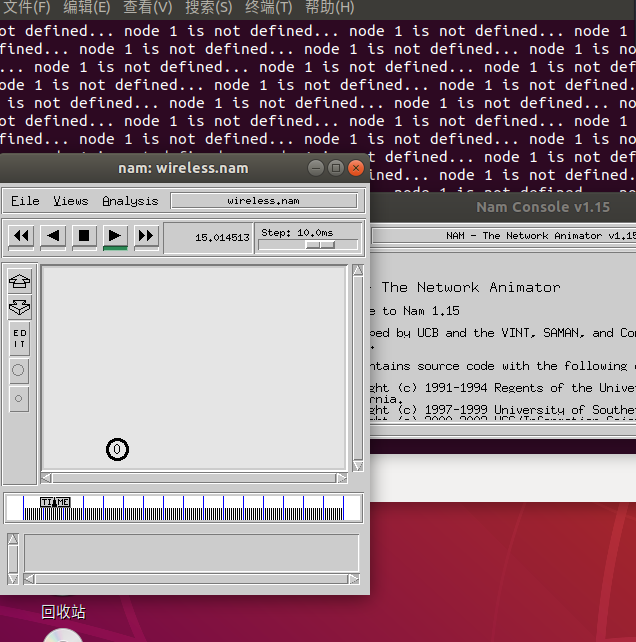
Task: Click the current time 15.014513 display
Action: (208, 238)
